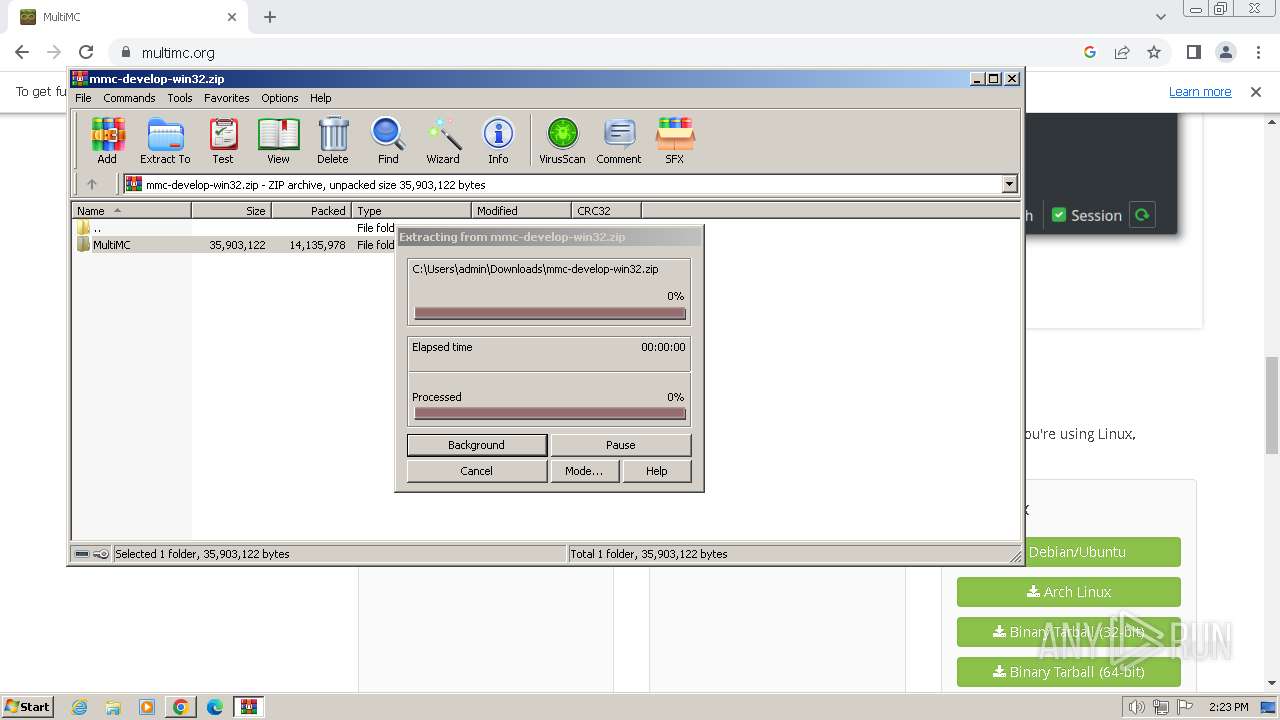Select the MultiMC folder icon in list
Viewport: 1280px width, 720px height.
click(83, 244)
